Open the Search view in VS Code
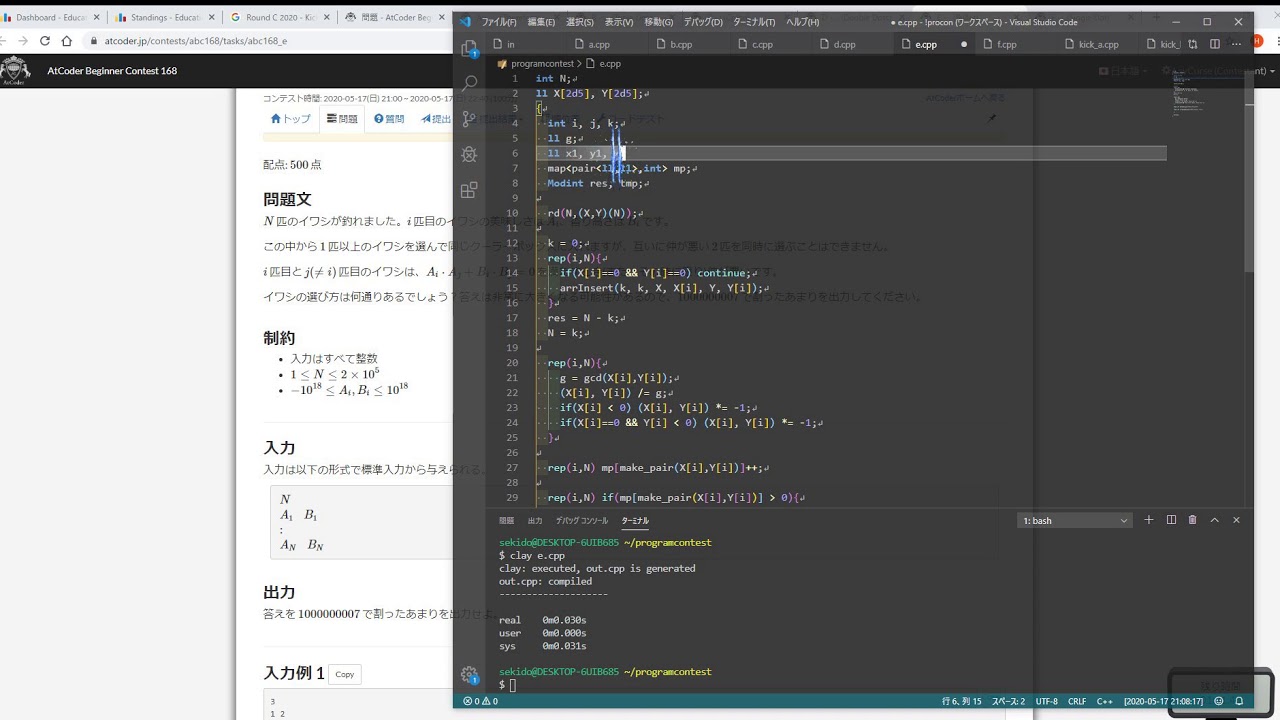This screenshot has height=720, width=1280. pos(469,83)
